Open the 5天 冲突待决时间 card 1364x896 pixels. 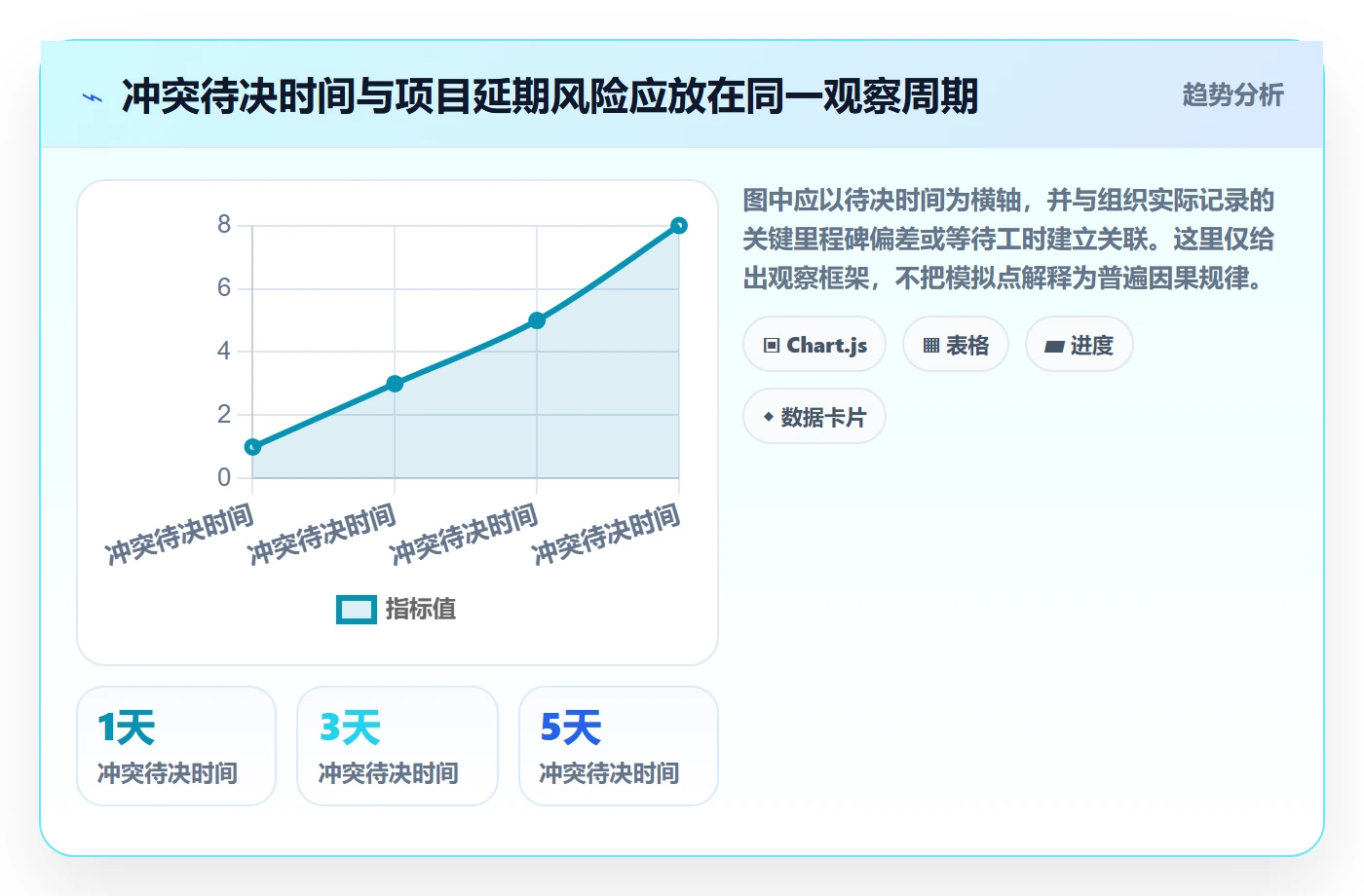tap(619, 746)
